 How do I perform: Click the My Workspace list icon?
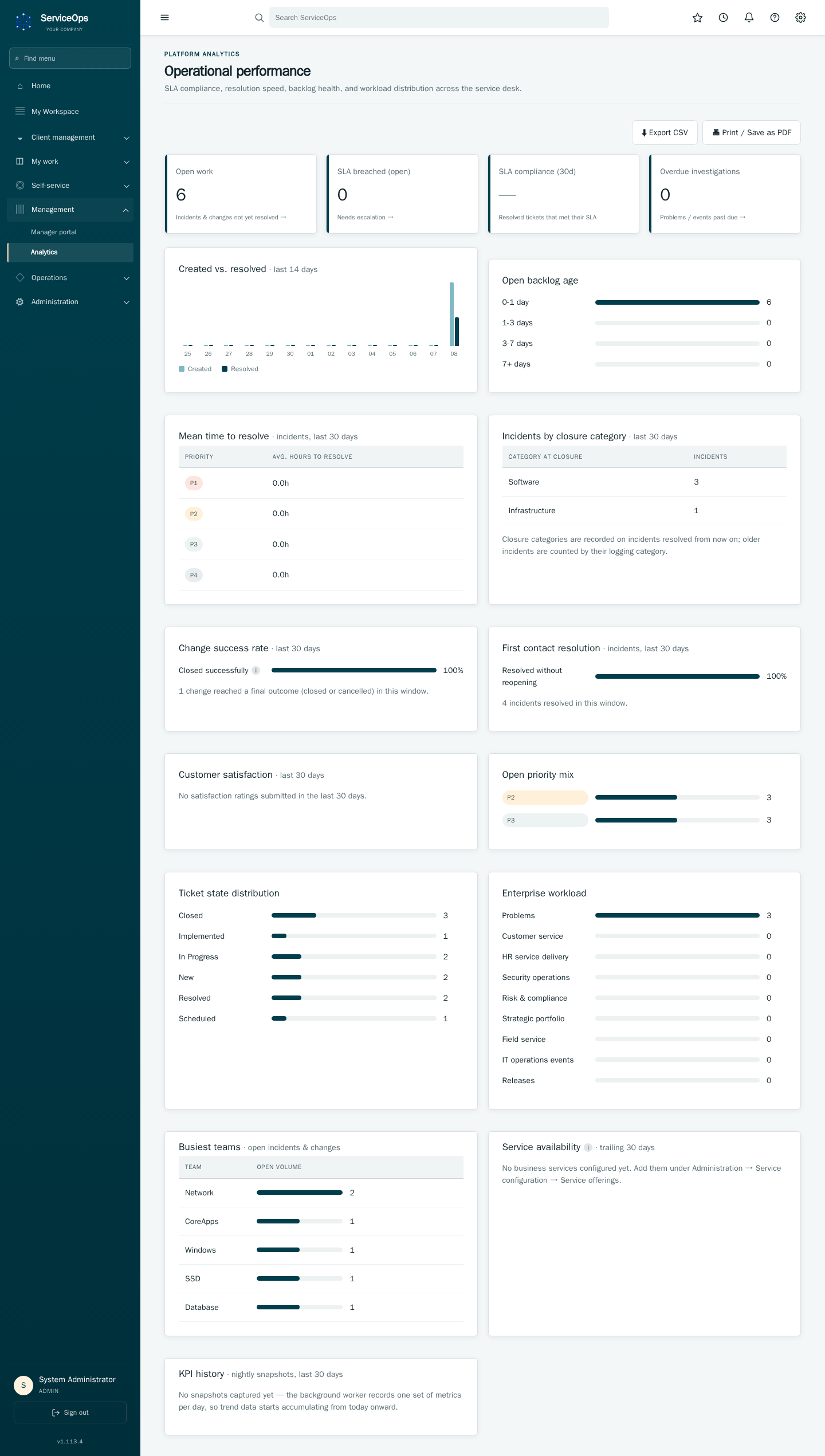click(x=20, y=111)
